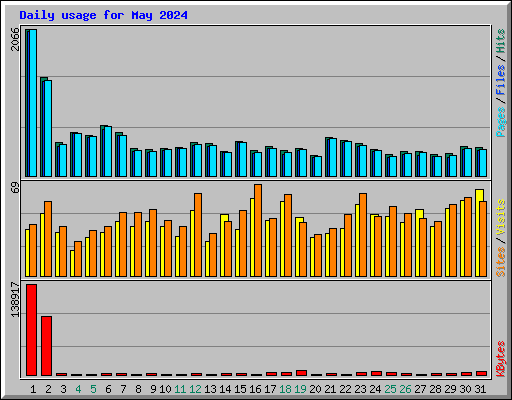
Task: Click the 'Pages' legend label
Action: [x=500, y=122]
